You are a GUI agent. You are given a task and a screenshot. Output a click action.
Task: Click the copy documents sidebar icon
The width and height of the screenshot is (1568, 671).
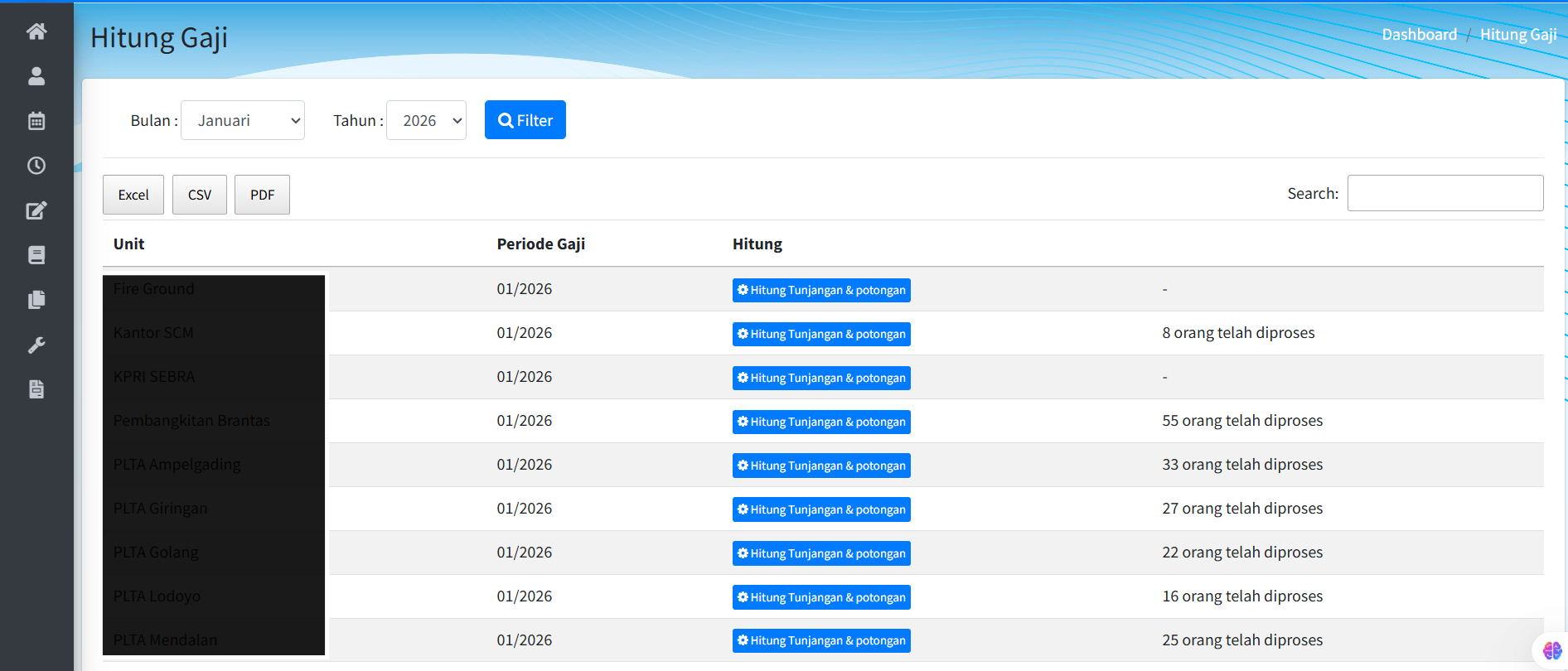pos(36,300)
